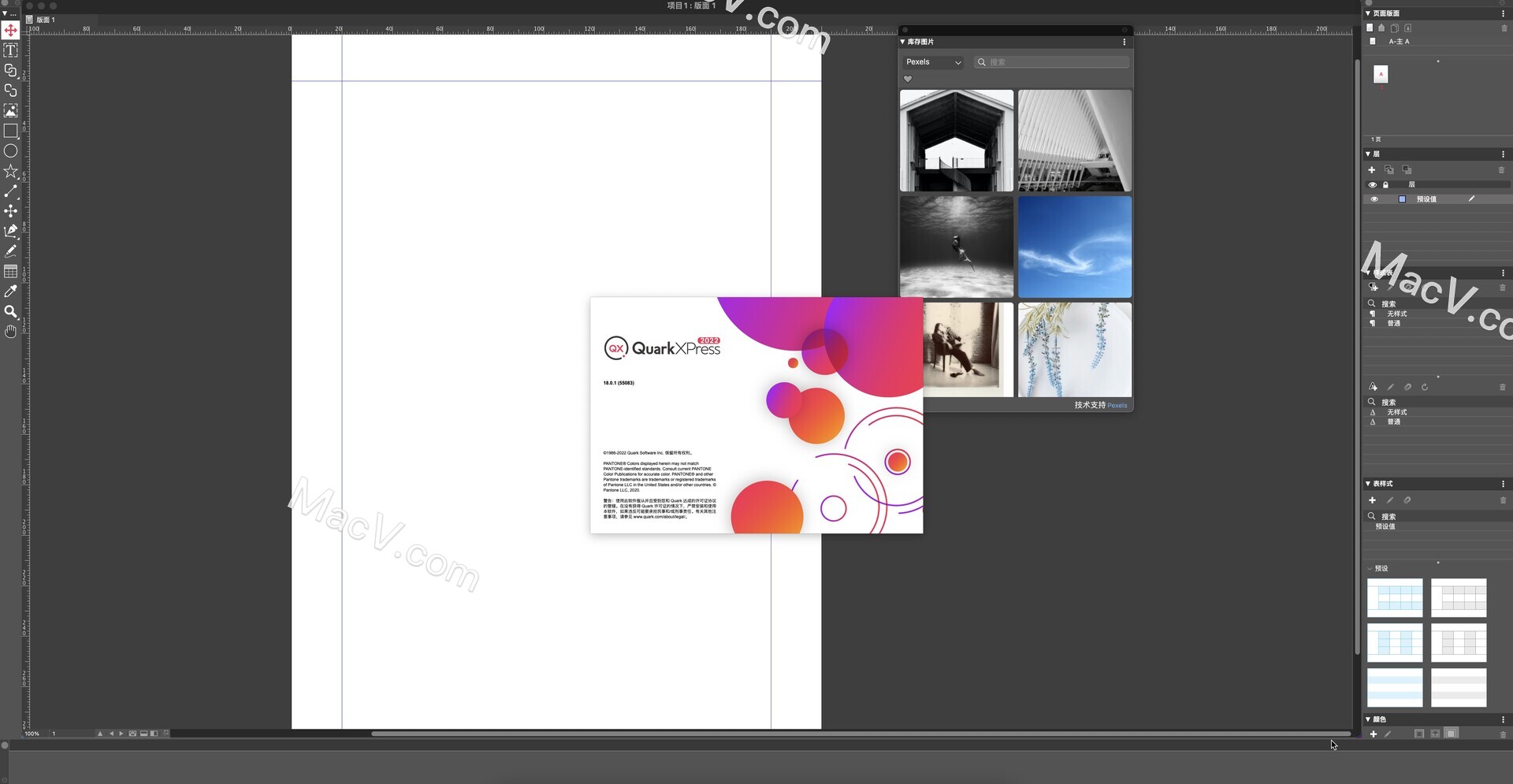Screen dimensions: 1513x784
Task: Select the A-主 A master page
Action: point(1399,42)
